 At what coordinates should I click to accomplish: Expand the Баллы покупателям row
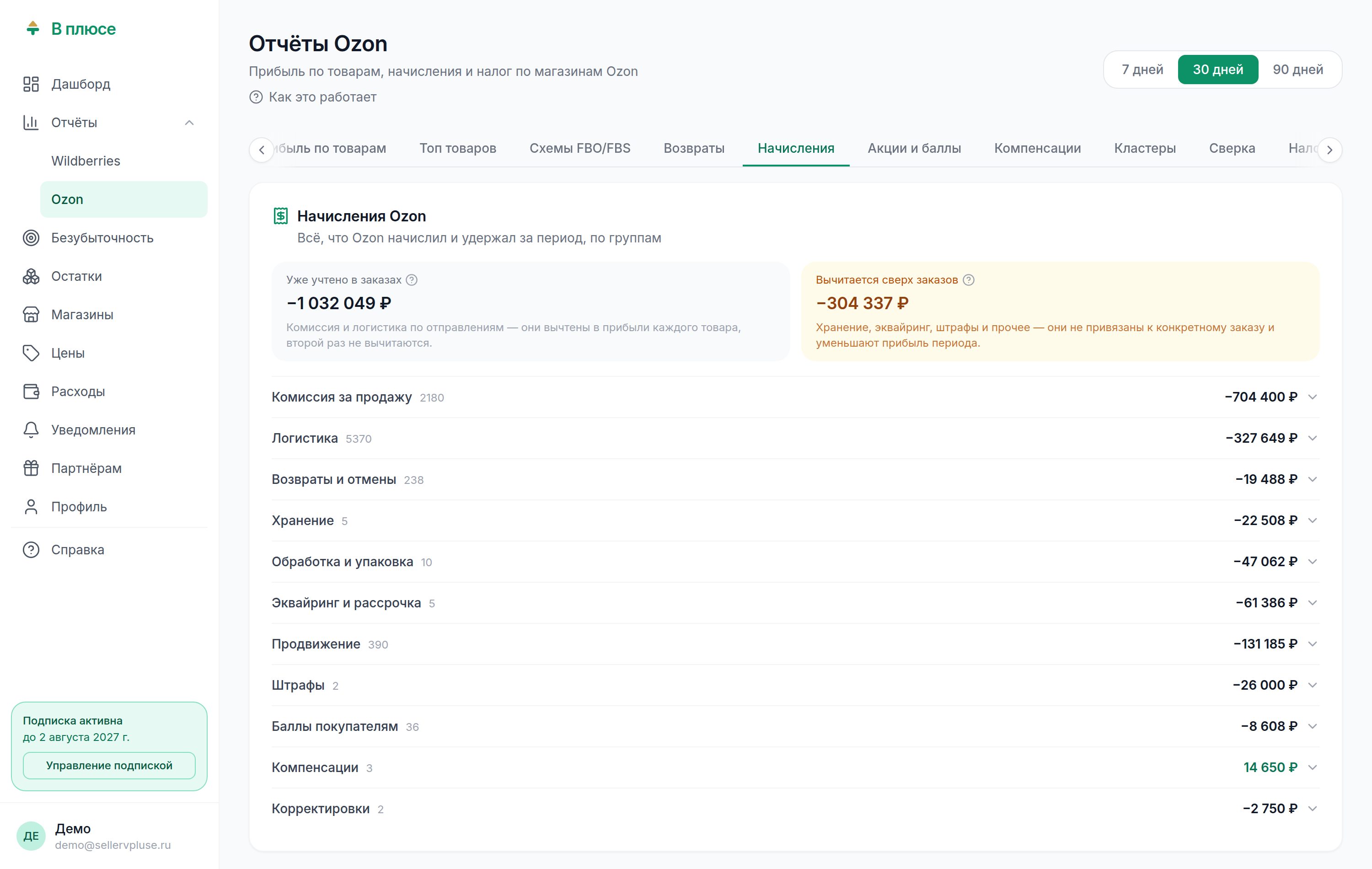(x=795, y=727)
